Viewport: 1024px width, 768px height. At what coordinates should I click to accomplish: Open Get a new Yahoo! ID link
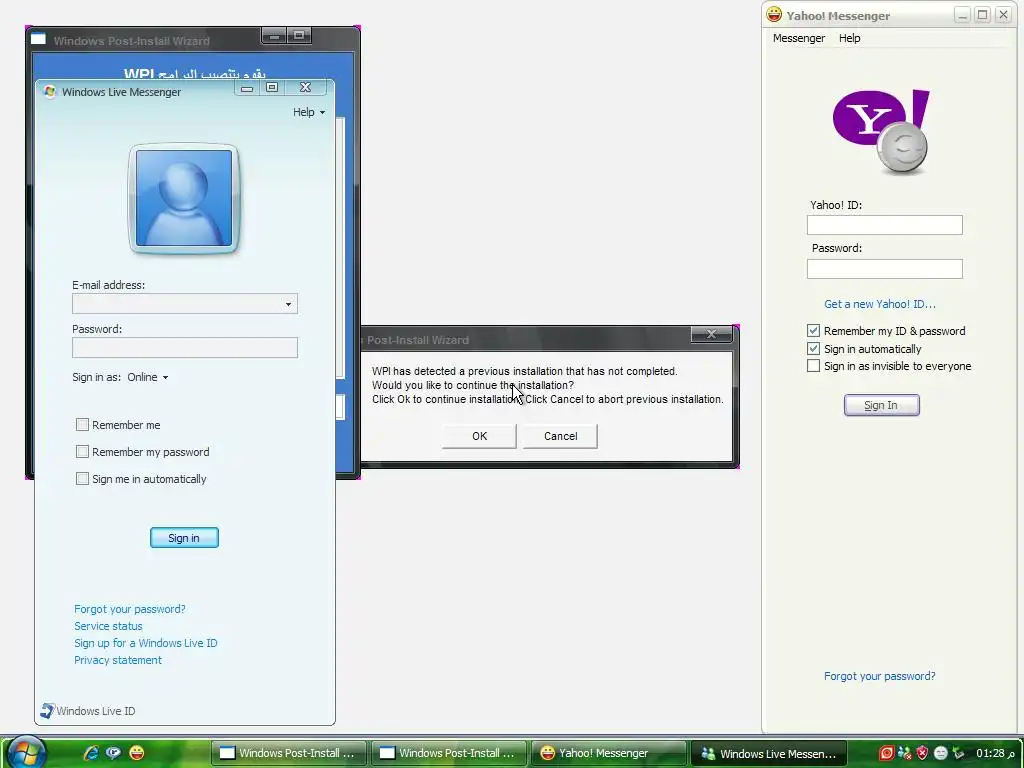(x=880, y=304)
